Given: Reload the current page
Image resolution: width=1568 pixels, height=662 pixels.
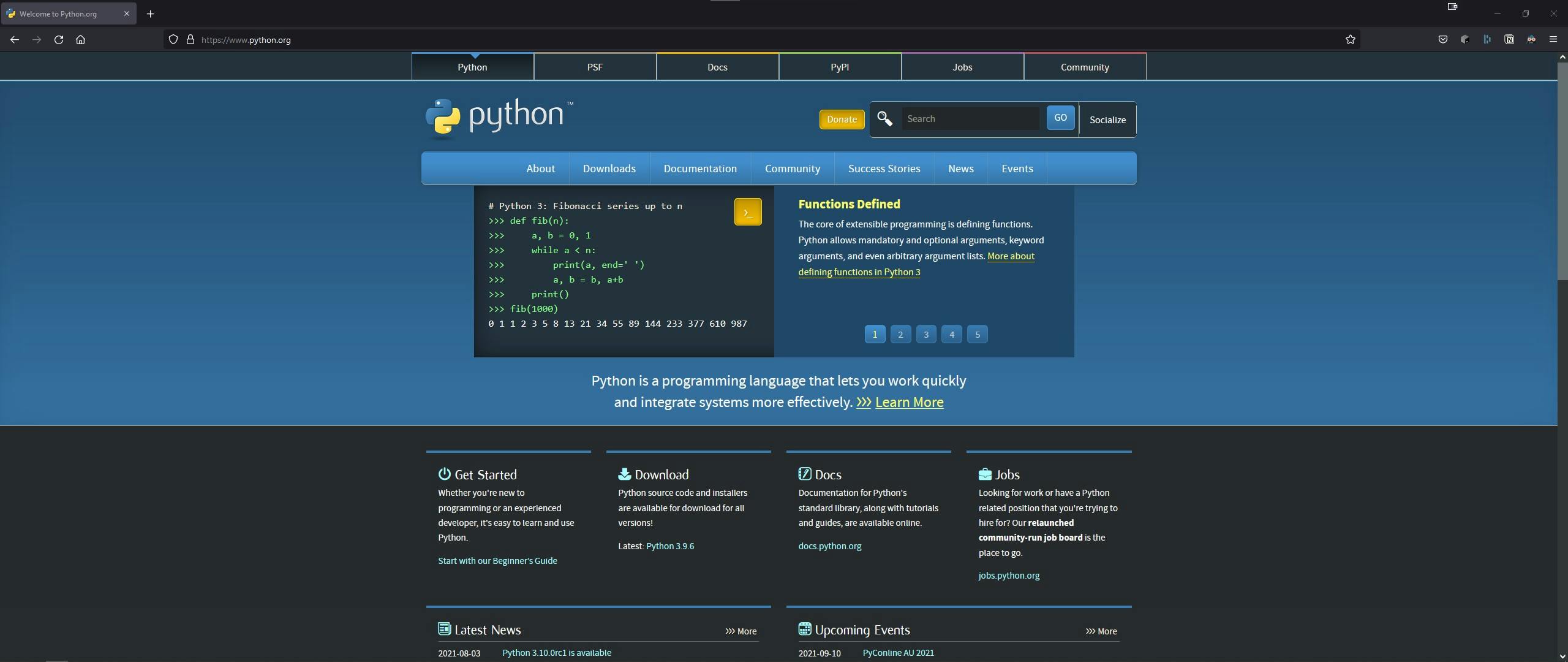Looking at the screenshot, I should pos(59,40).
